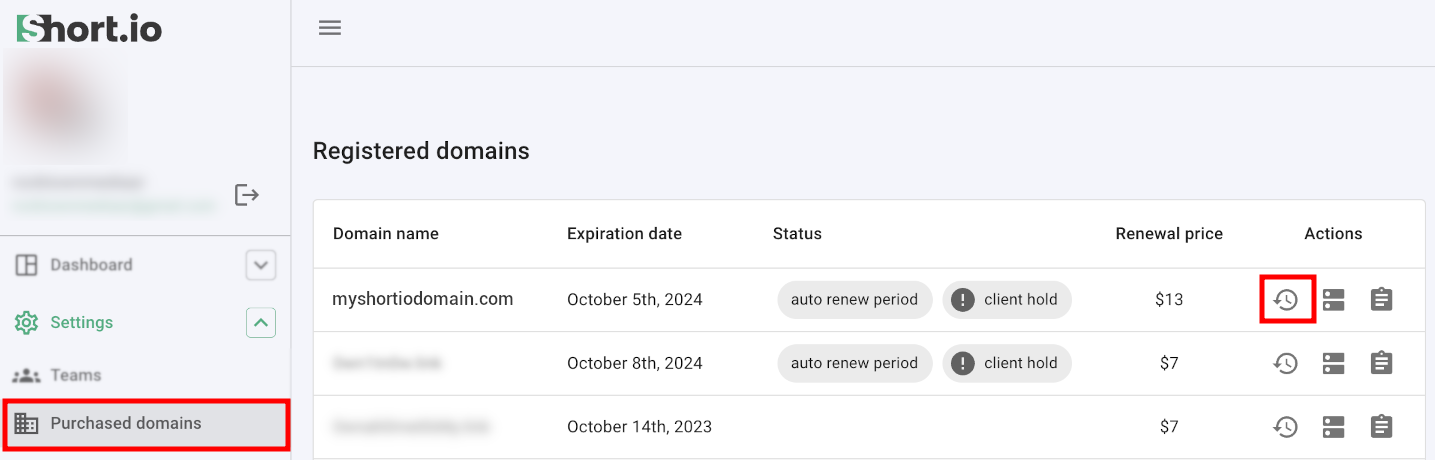Open the Dashboard menu item
1435x460 pixels.
91,265
